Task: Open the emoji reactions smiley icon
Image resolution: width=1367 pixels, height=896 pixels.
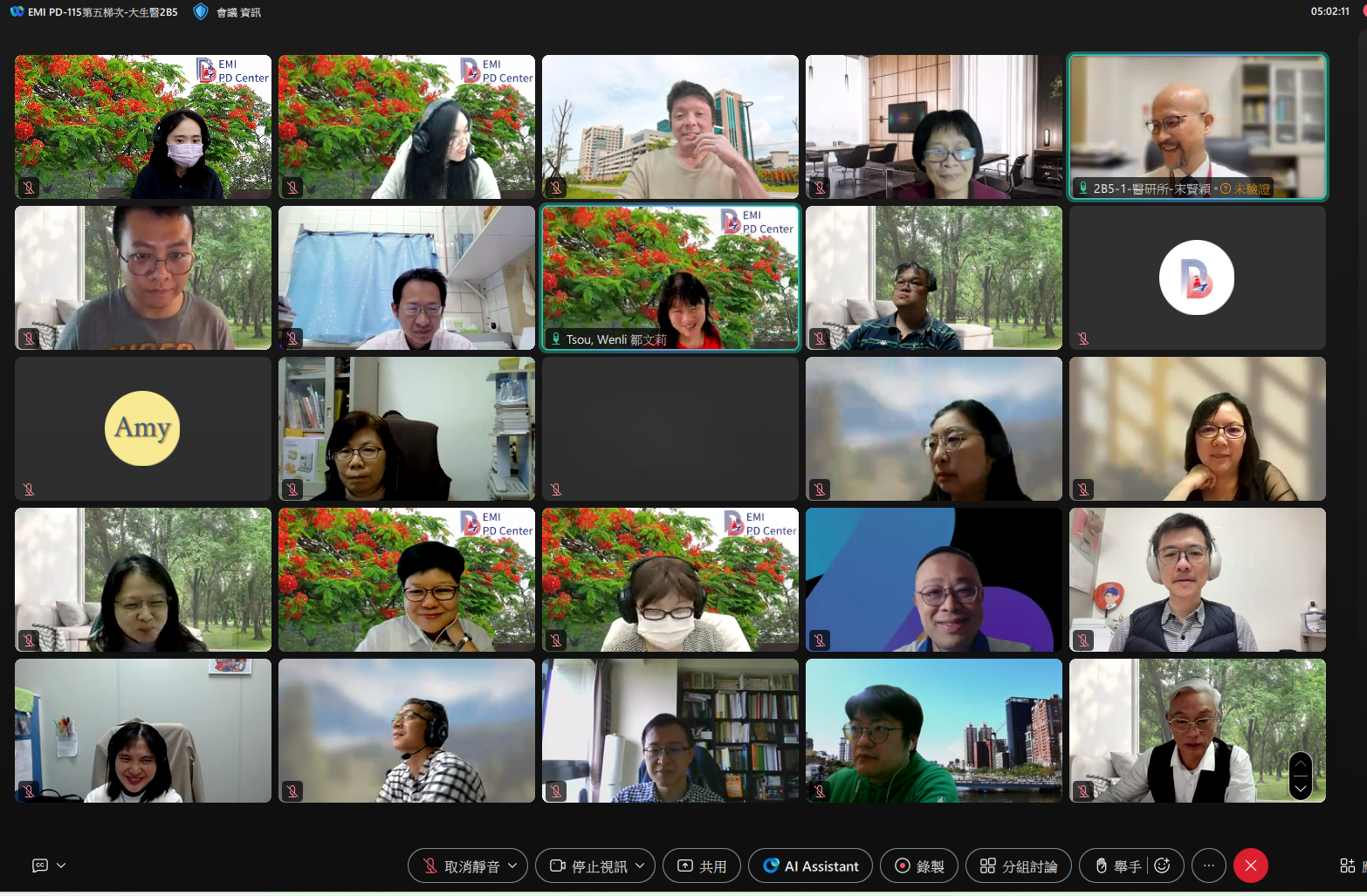Action: [x=1162, y=865]
